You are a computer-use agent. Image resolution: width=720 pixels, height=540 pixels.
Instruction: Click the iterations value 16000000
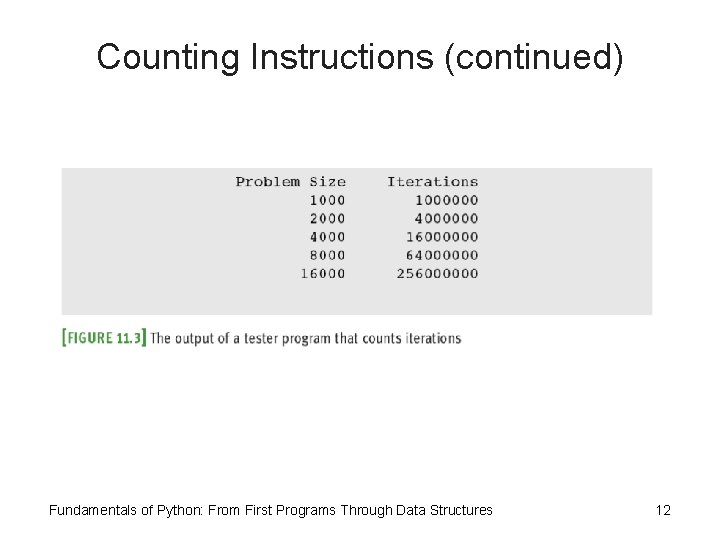pyautogui.click(x=442, y=237)
